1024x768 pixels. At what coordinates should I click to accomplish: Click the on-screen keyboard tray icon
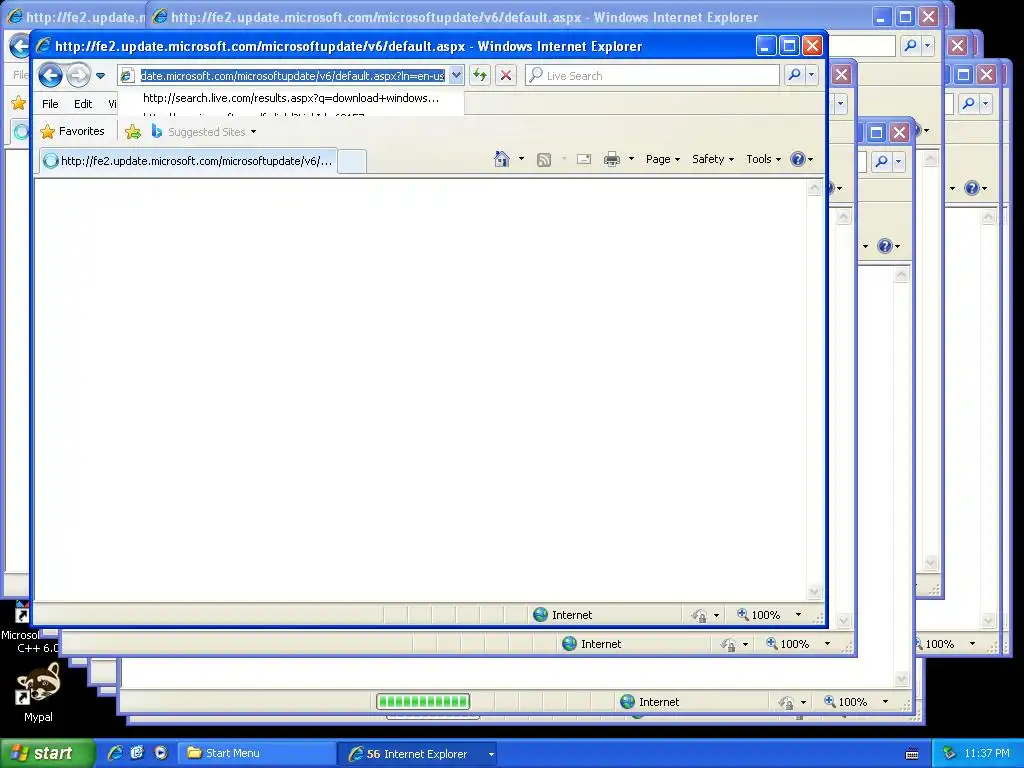912,754
